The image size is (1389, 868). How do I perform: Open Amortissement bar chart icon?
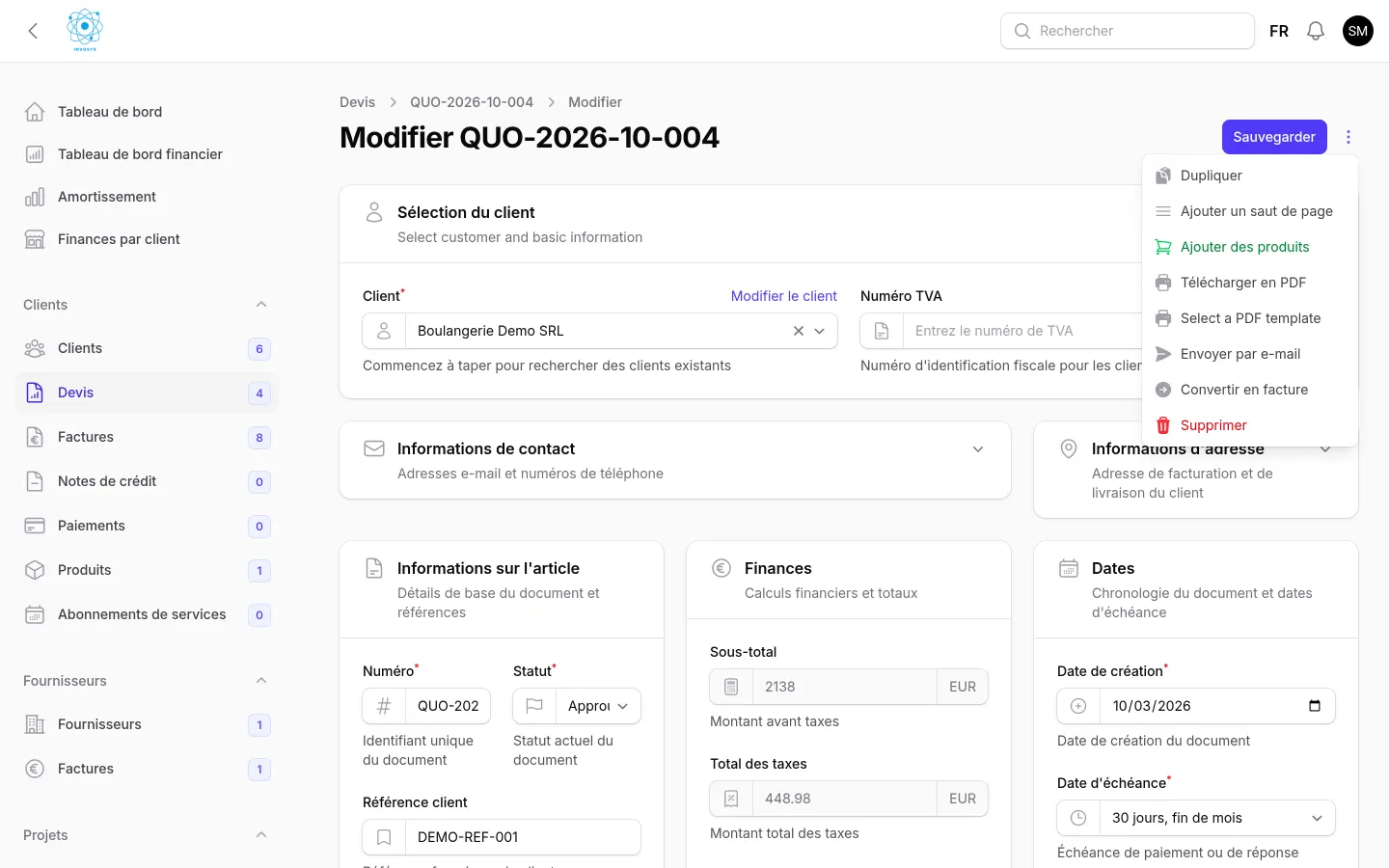point(35,197)
